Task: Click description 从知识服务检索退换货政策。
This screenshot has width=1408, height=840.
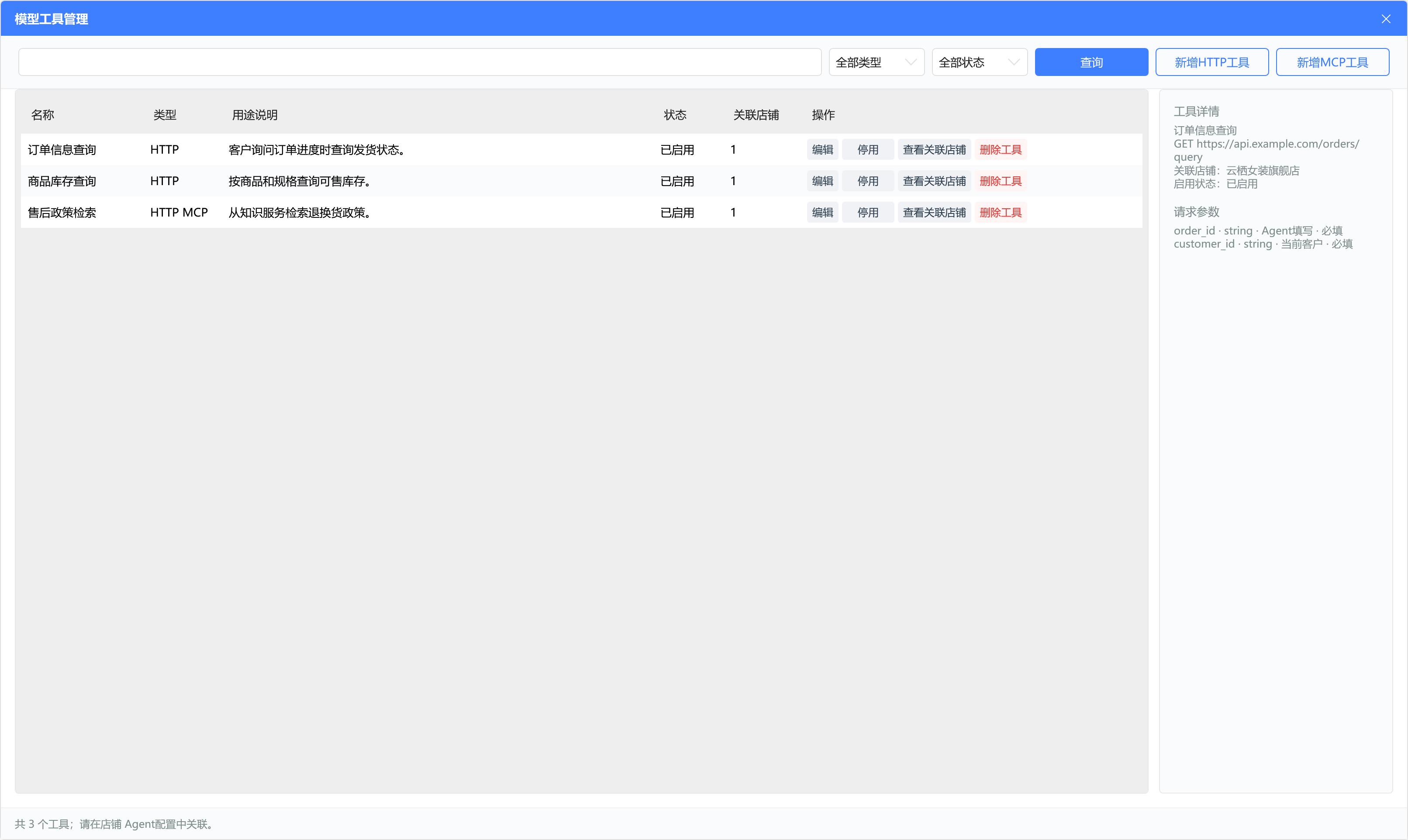Action: click(x=300, y=213)
